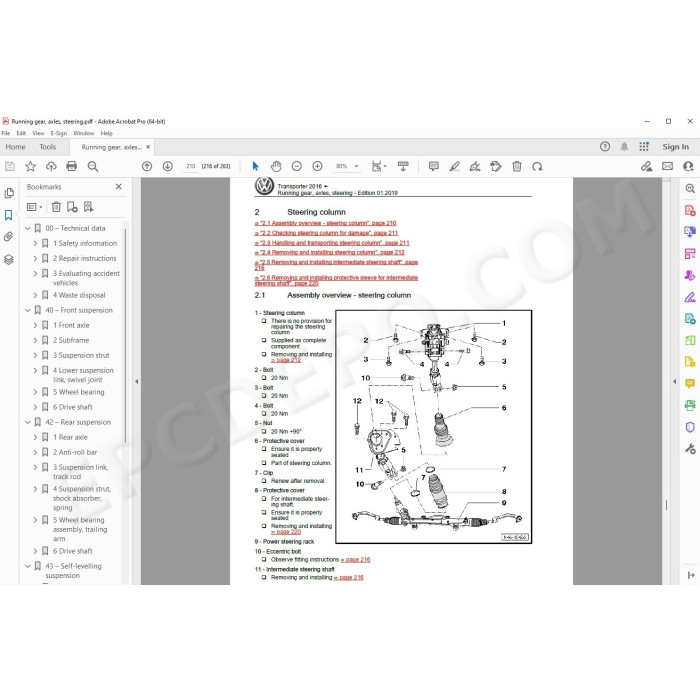Add bookmark with star icon in toolbar

[x=30, y=167]
